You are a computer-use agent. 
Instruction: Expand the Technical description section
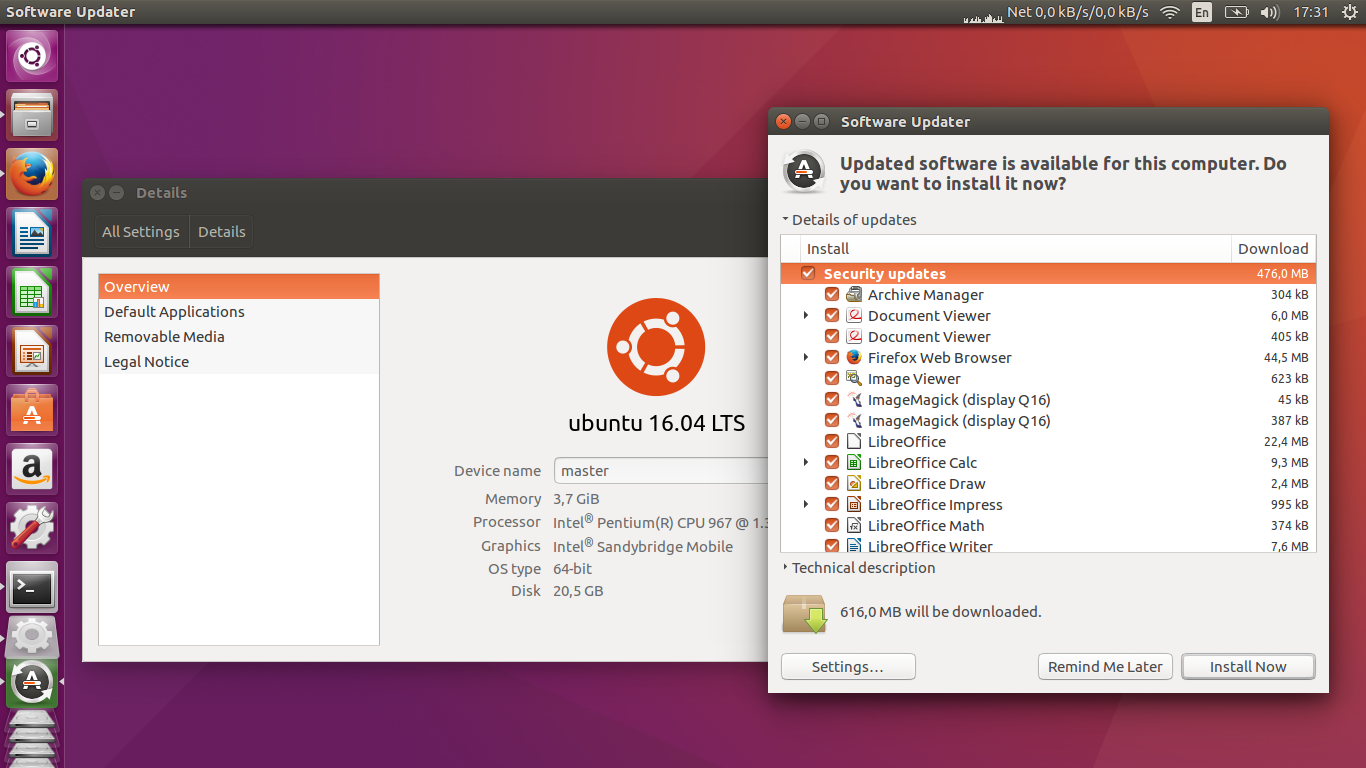(x=859, y=568)
